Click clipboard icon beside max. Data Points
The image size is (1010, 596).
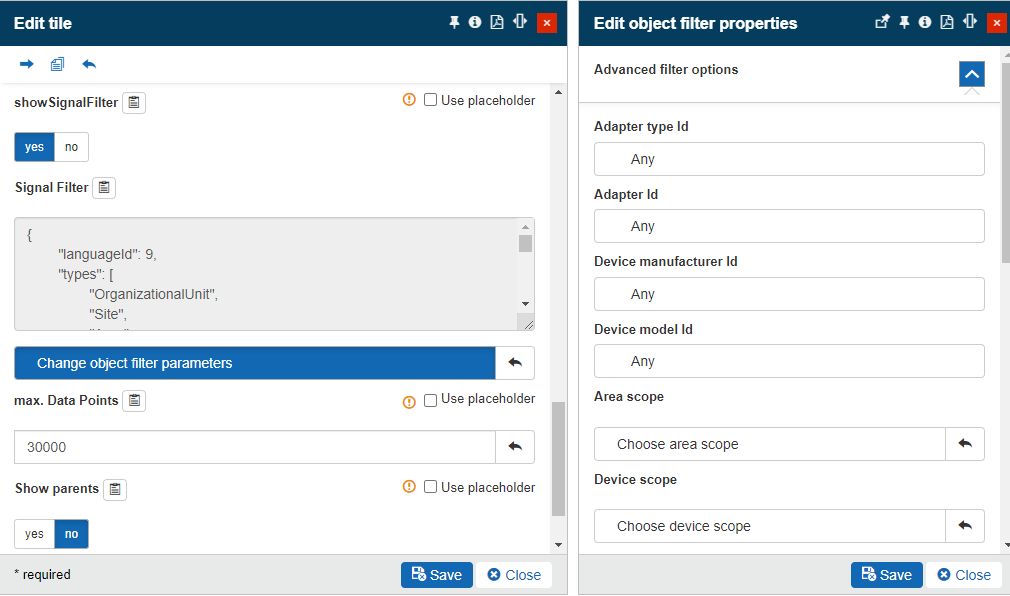click(x=135, y=401)
